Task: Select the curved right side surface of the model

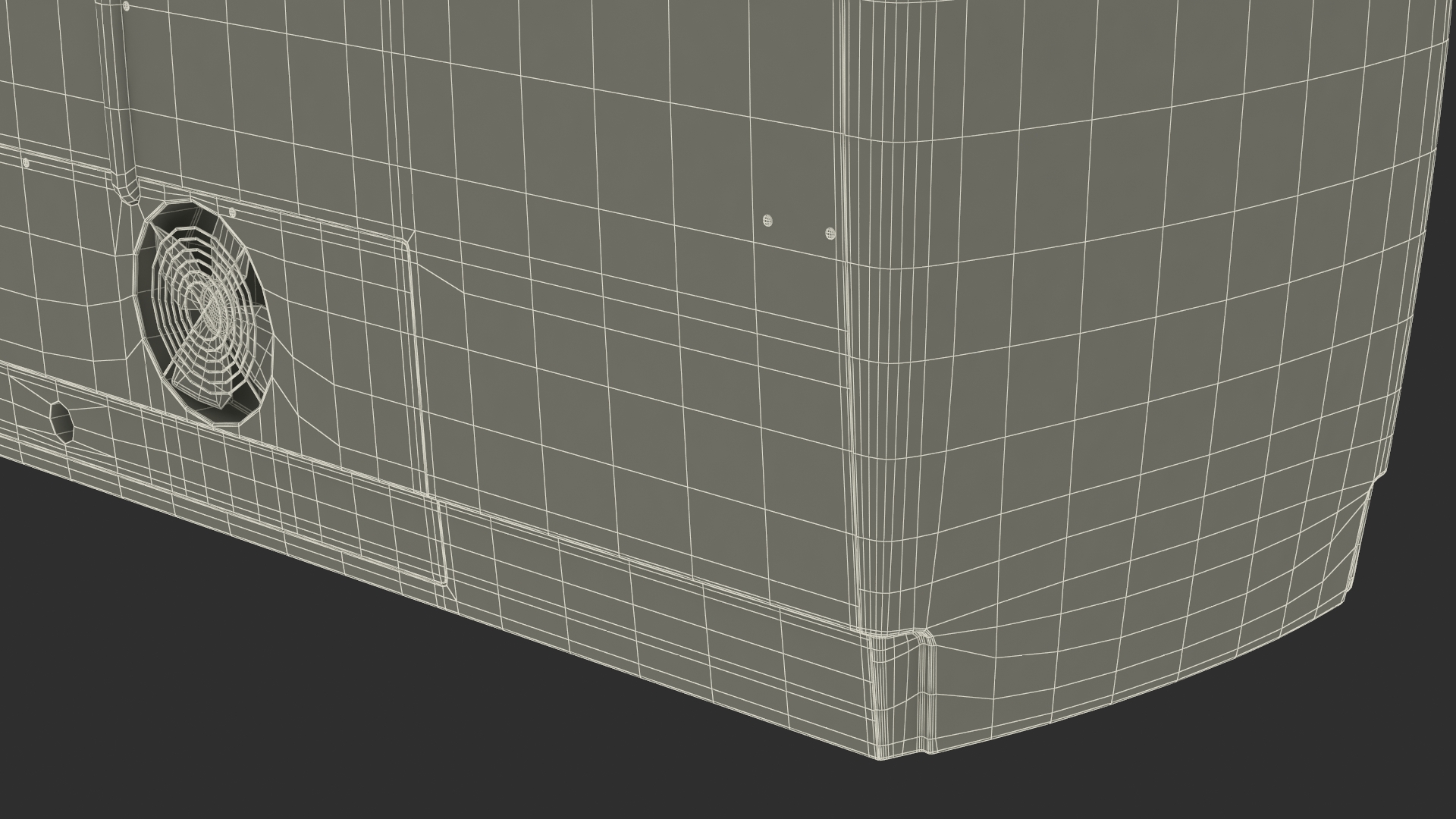Action: (1137, 341)
